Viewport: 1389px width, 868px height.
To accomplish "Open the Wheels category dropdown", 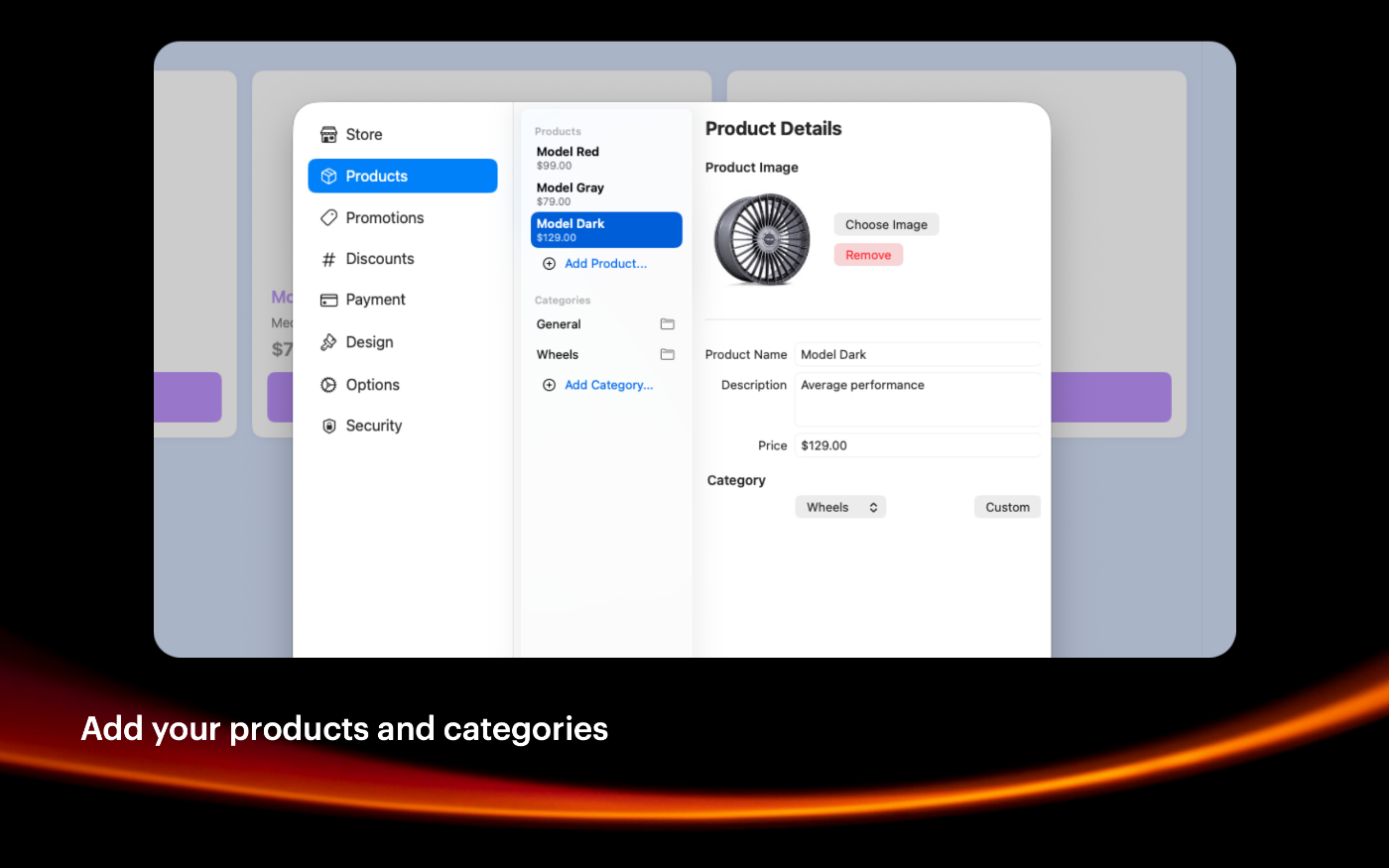I will click(x=840, y=507).
